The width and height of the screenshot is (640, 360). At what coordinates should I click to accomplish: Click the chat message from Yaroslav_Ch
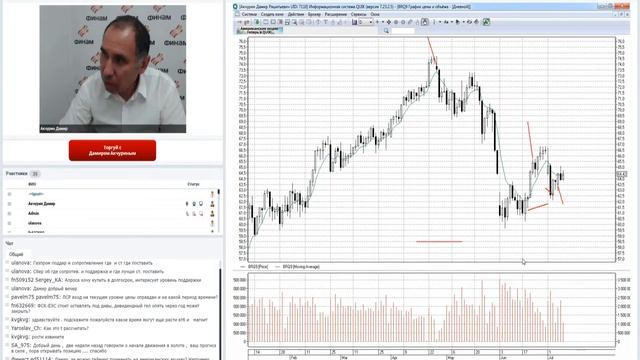click(49, 328)
